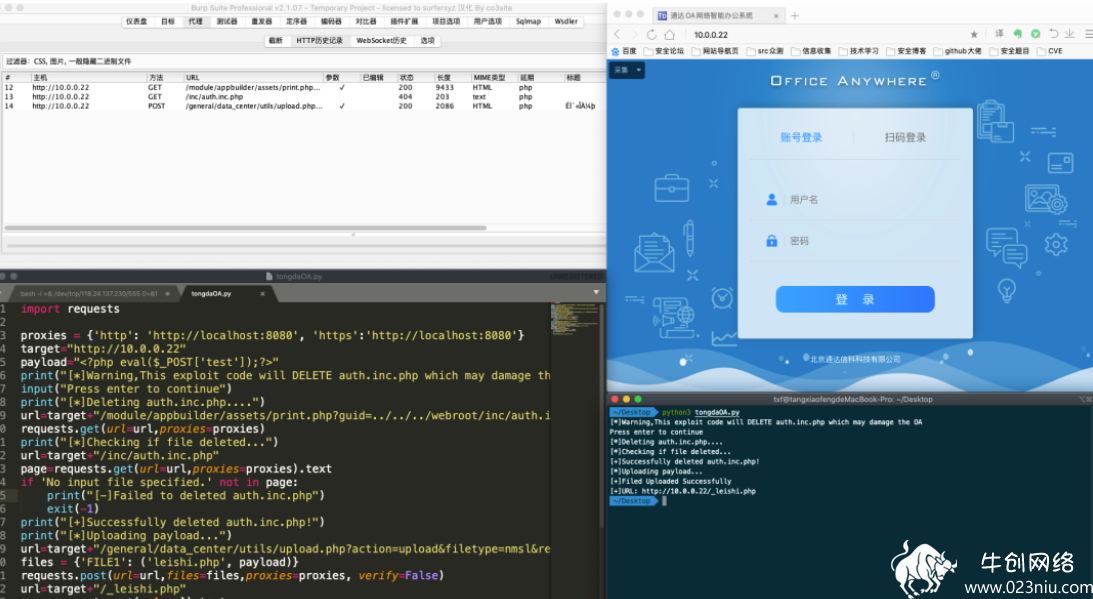Click terminal line with _leishi.php URL
The image size is (1093, 599).
tap(683, 491)
